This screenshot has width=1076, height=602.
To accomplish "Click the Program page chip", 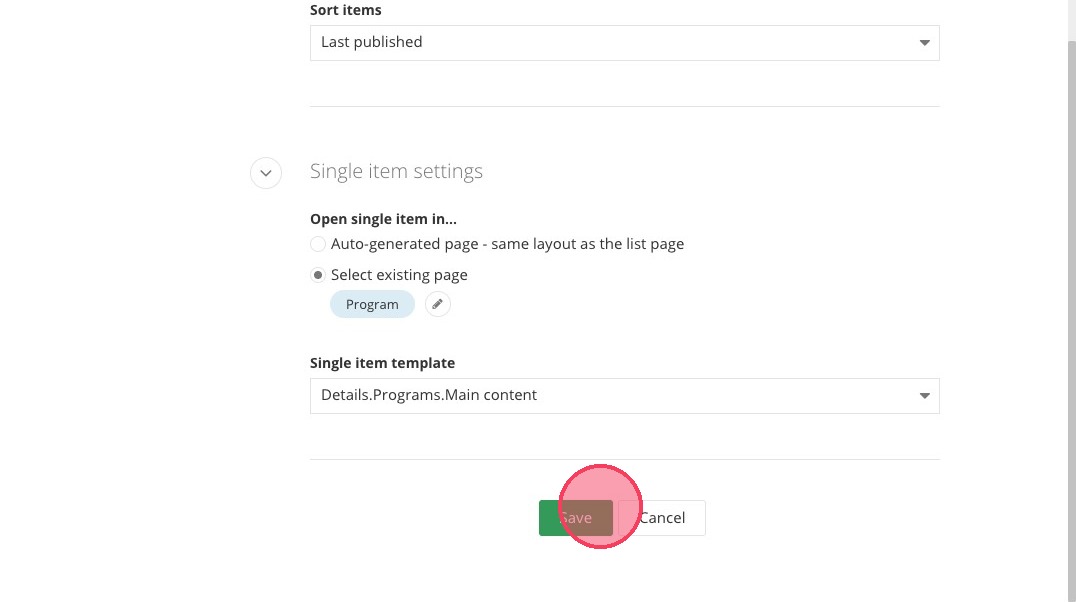I will click(x=372, y=304).
